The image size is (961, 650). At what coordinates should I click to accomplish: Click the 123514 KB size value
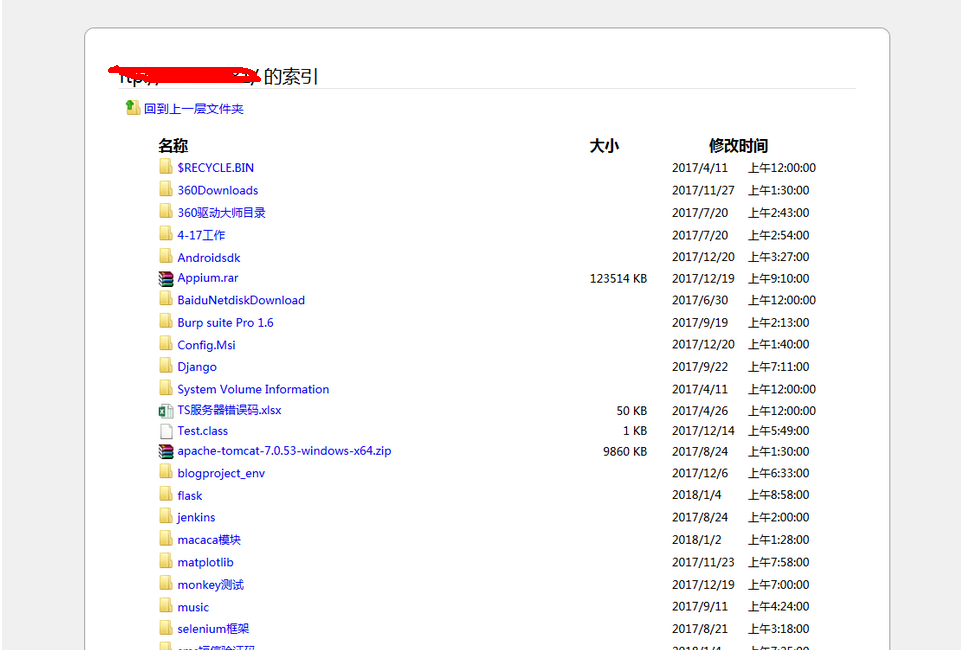tap(618, 279)
